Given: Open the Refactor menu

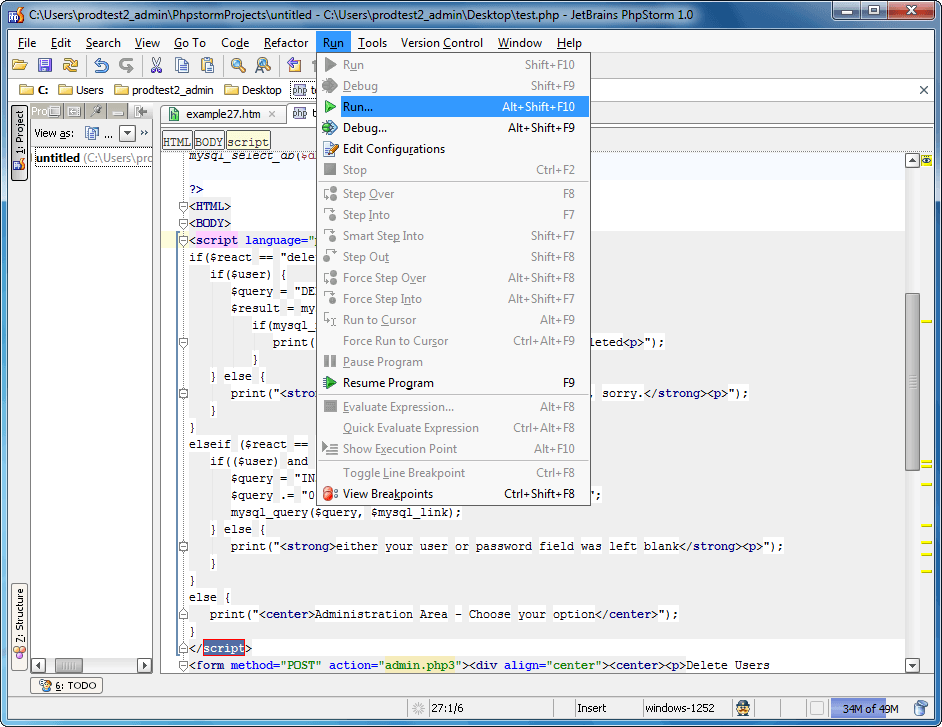Looking at the screenshot, I should tap(286, 43).
